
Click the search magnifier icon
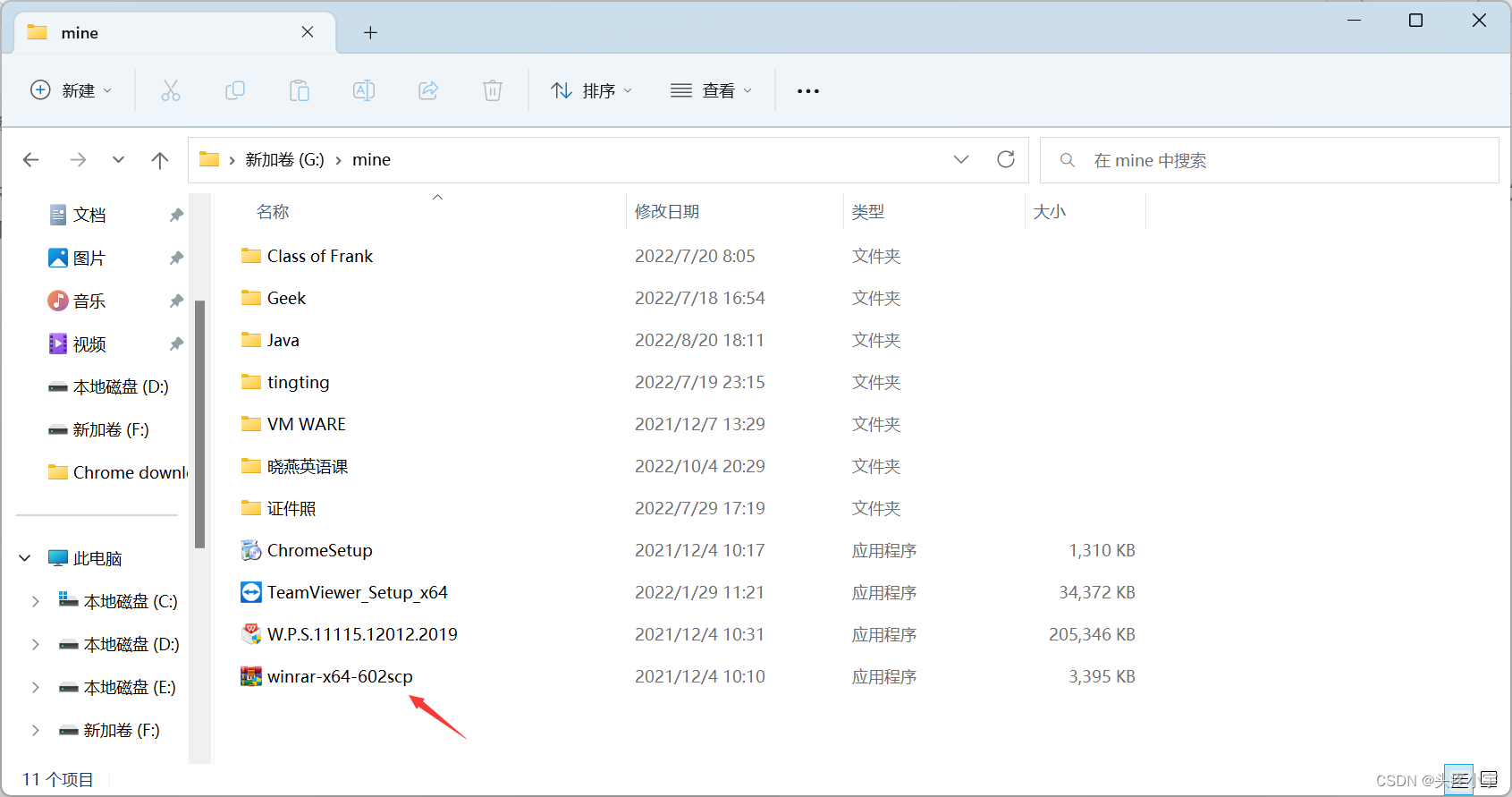click(1067, 160)
